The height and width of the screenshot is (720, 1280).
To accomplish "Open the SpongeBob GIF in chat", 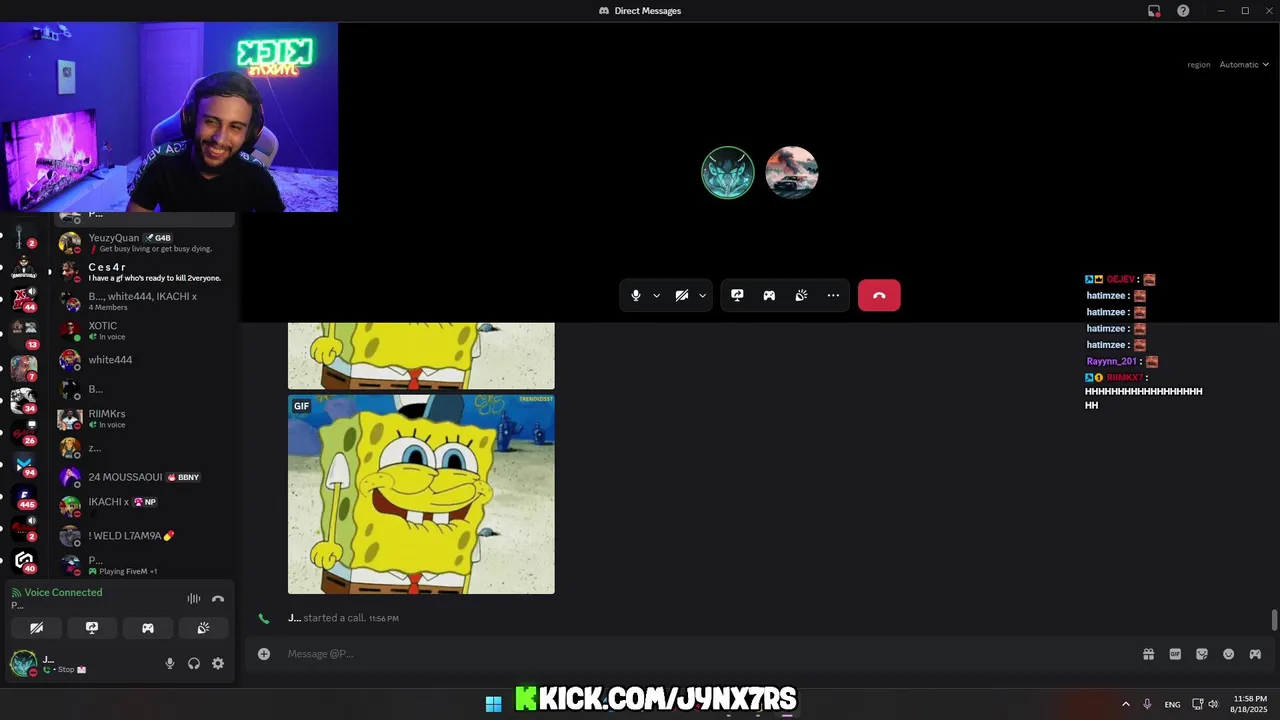I will click(x=421, y=494).
